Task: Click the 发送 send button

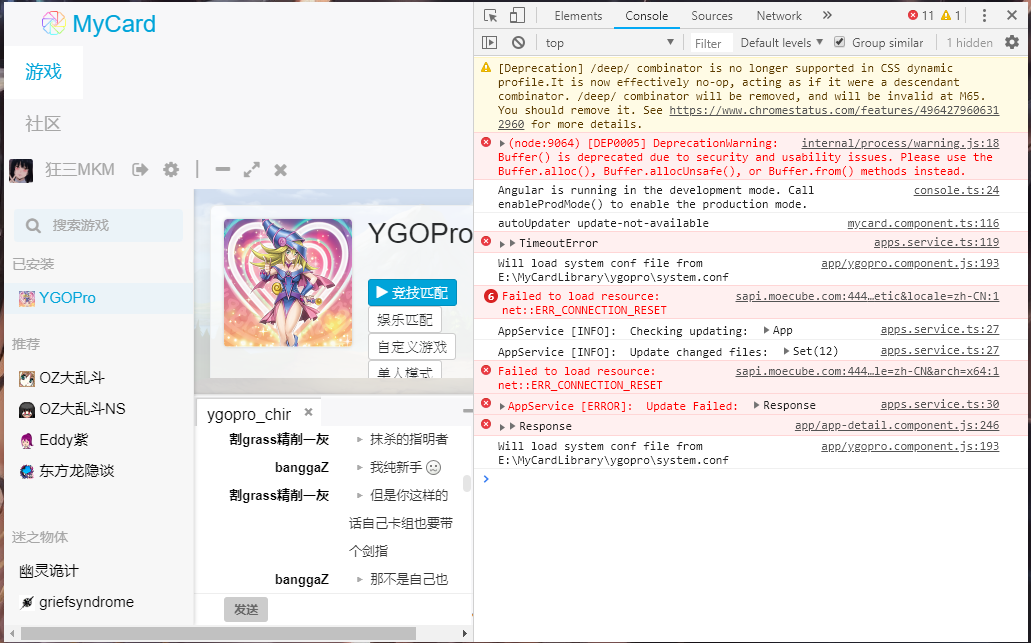Action: 246,609
